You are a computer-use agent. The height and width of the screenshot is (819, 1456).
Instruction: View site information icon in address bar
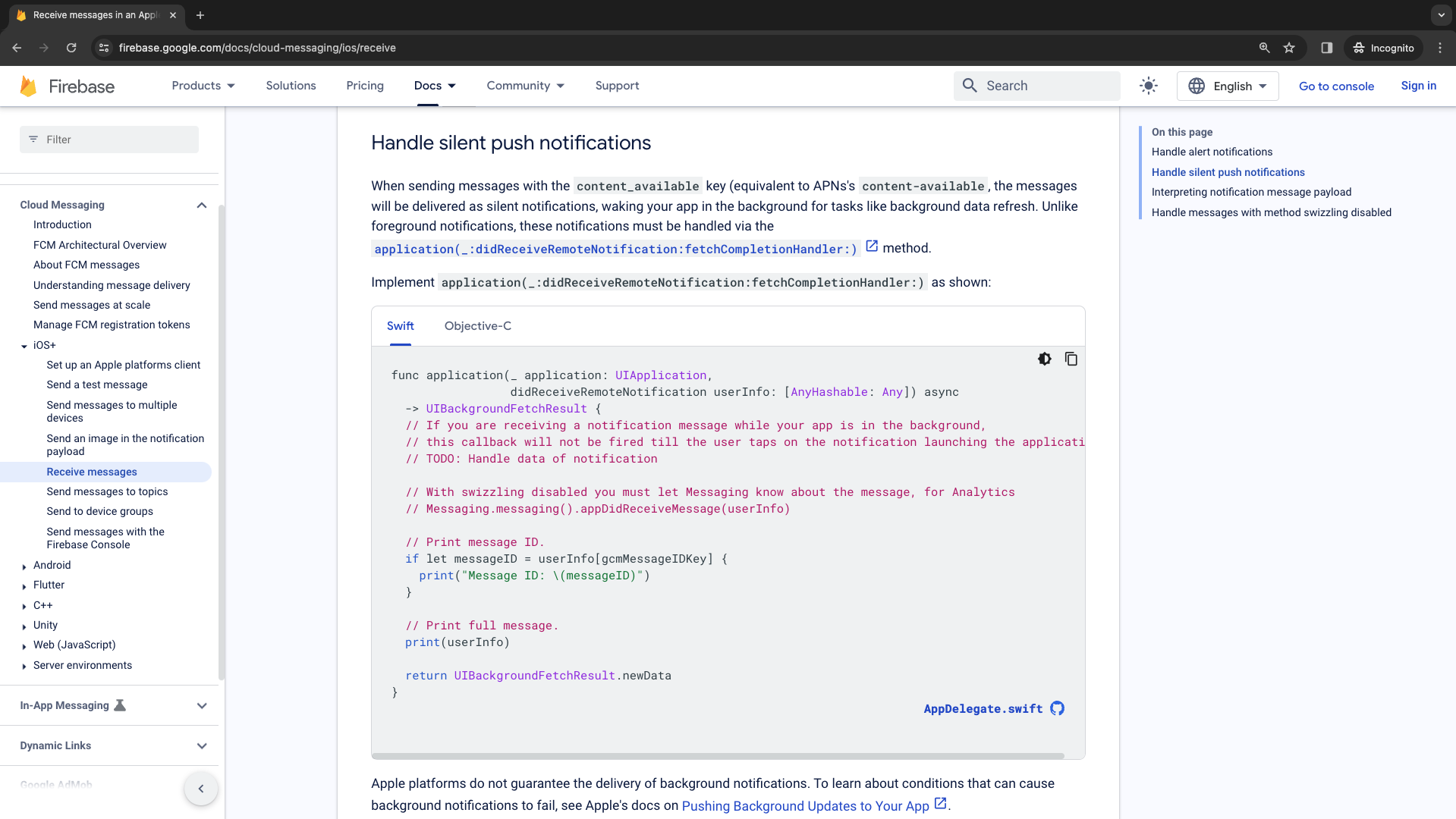(x=104, y=48)
